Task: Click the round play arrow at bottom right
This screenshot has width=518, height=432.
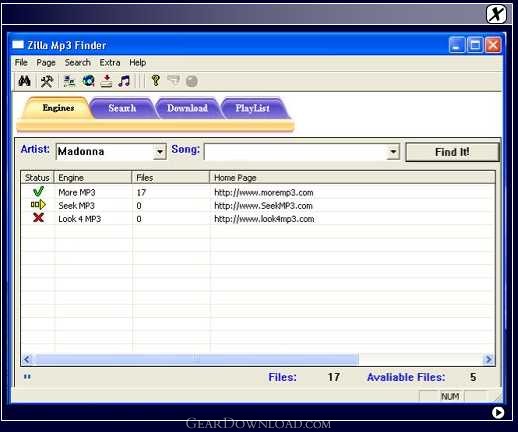Action: coord(498,413)
